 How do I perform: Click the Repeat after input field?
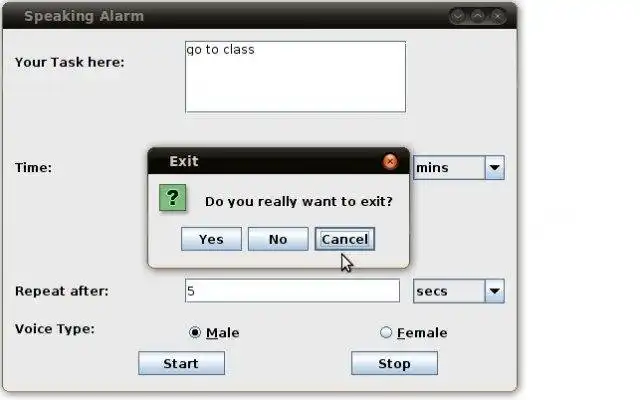point(292,291)
